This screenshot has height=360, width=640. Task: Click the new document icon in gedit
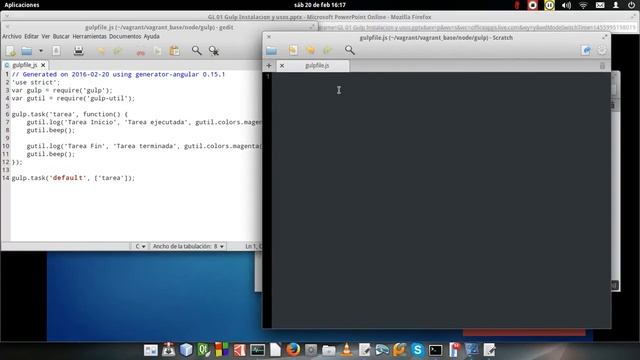11,51
